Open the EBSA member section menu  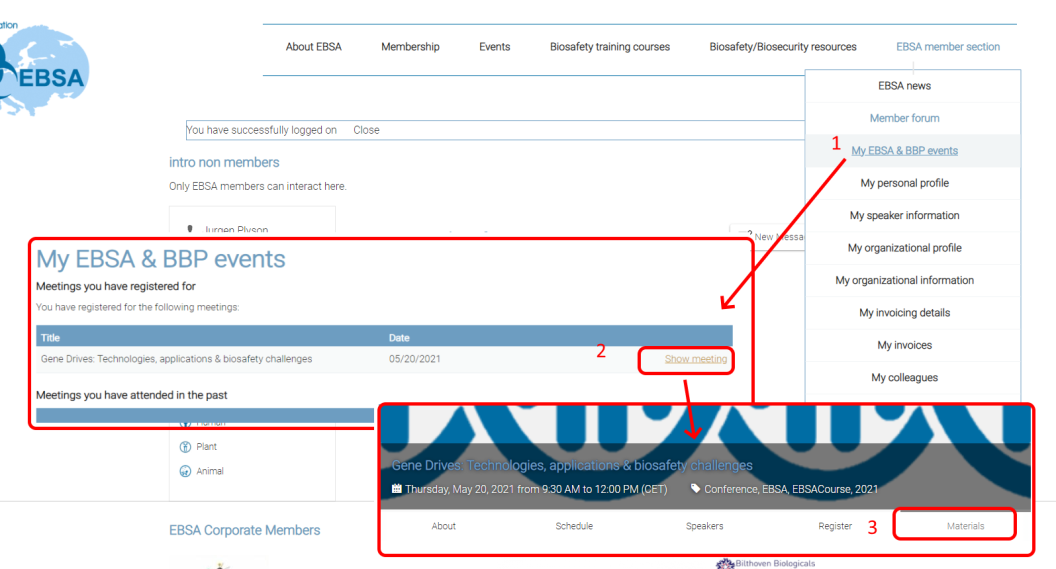(x=948, y=46)
